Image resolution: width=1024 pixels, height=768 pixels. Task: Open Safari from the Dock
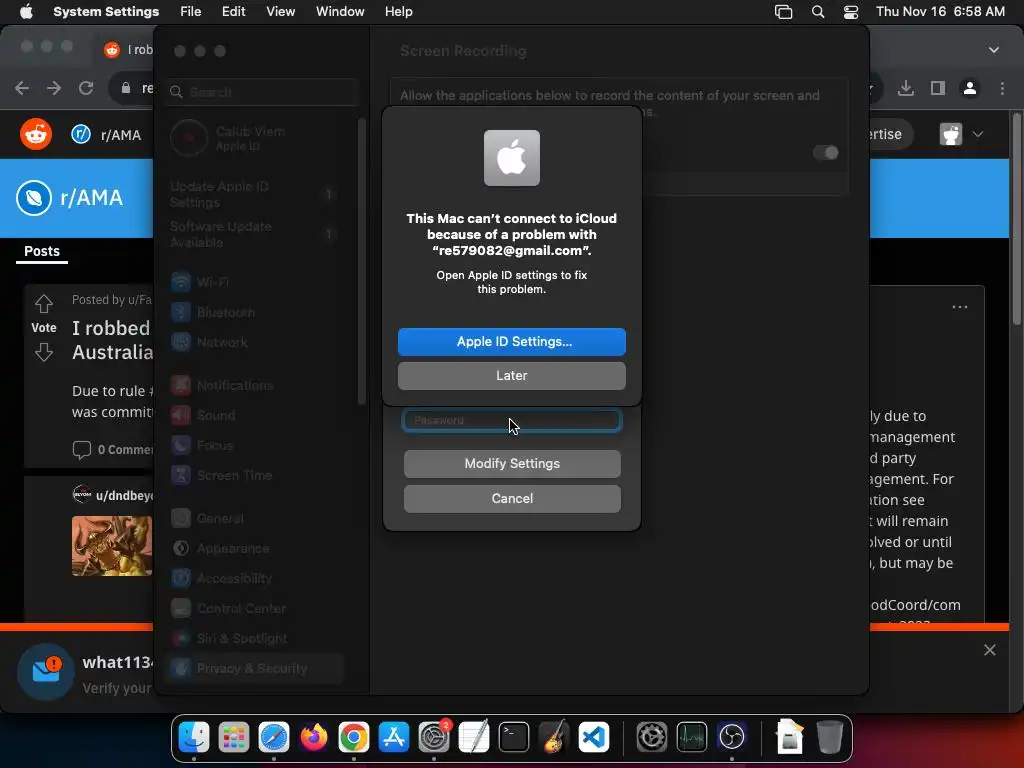click(x=274, y=737)
